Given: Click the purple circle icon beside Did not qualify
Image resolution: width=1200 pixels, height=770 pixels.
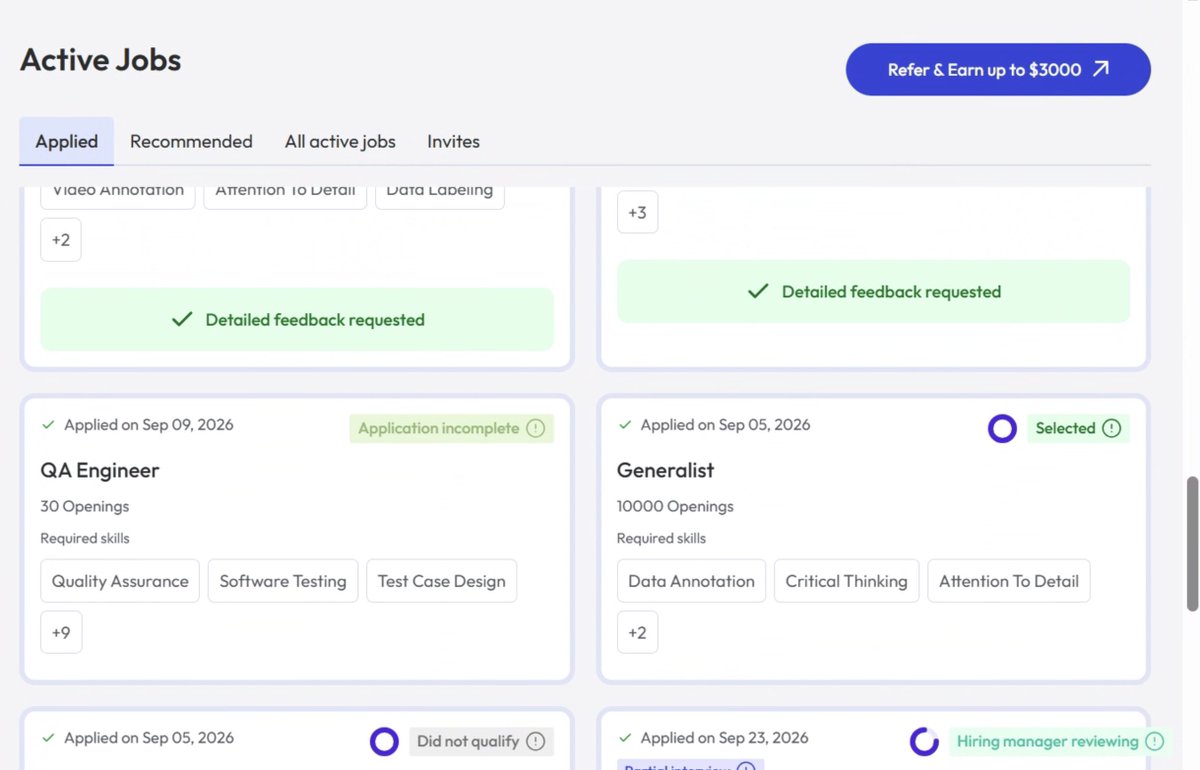Looking at the screenshot, I should pyautogui.click(x=384, y=741).
